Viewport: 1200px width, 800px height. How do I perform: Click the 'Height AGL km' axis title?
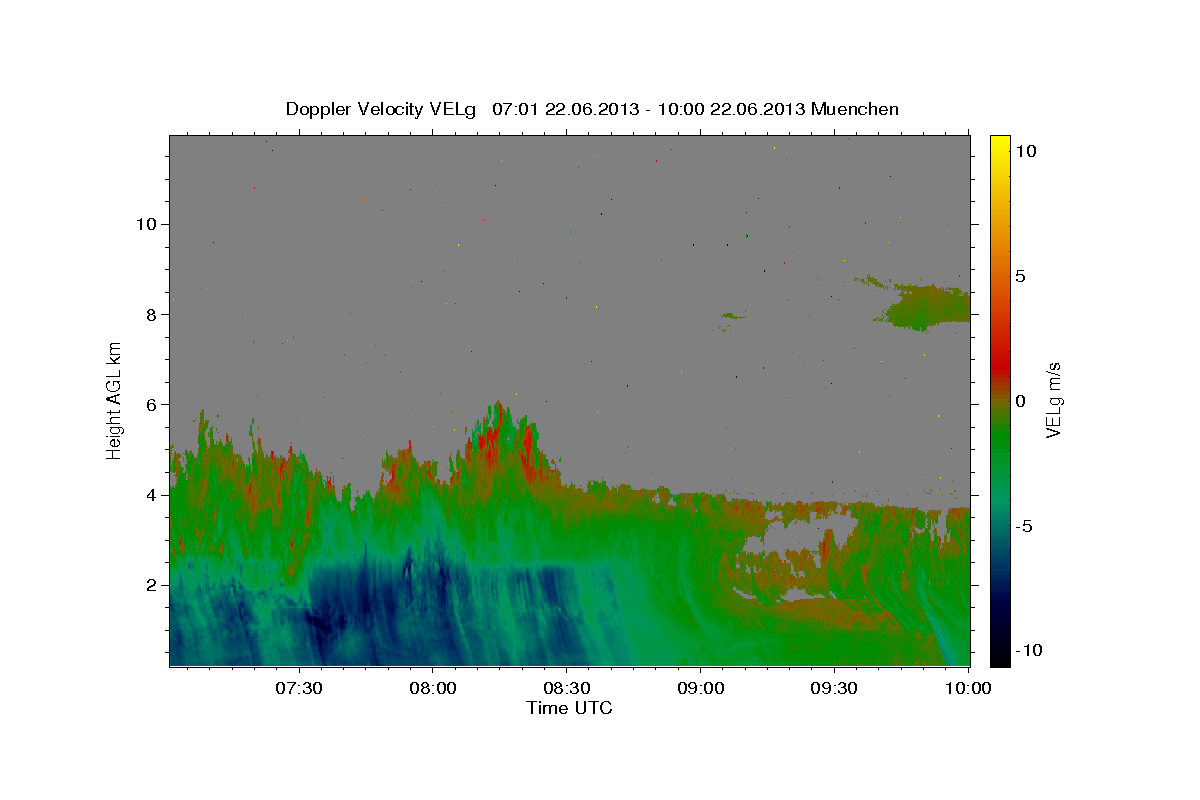pos(115,400)
